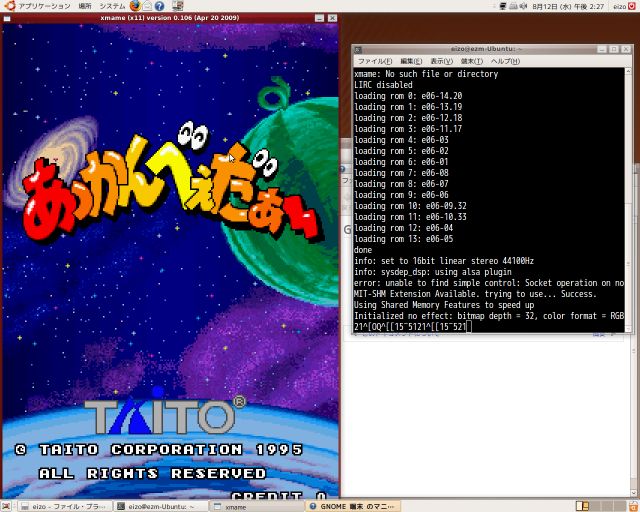Image resolution: width=640 pixels, height=512 pixels.
Task: Click terminal line 'Using Shared Memory Features to speed up'
Action: 444,305
